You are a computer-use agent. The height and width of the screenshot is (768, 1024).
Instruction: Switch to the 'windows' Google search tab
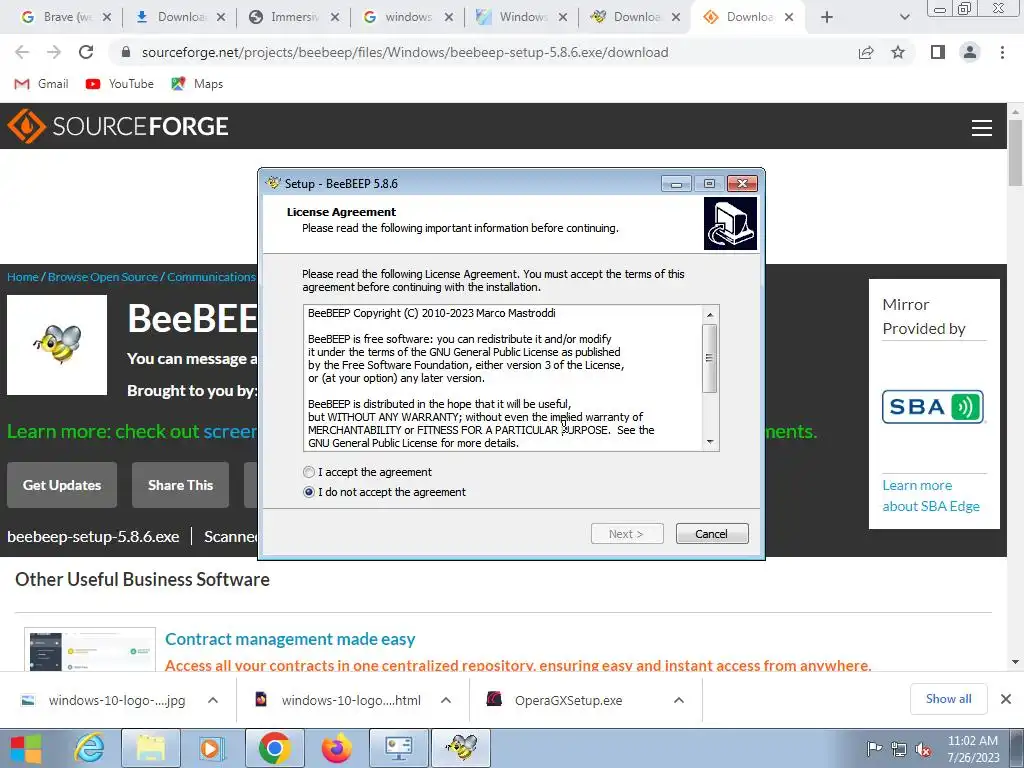pos(408,17)
